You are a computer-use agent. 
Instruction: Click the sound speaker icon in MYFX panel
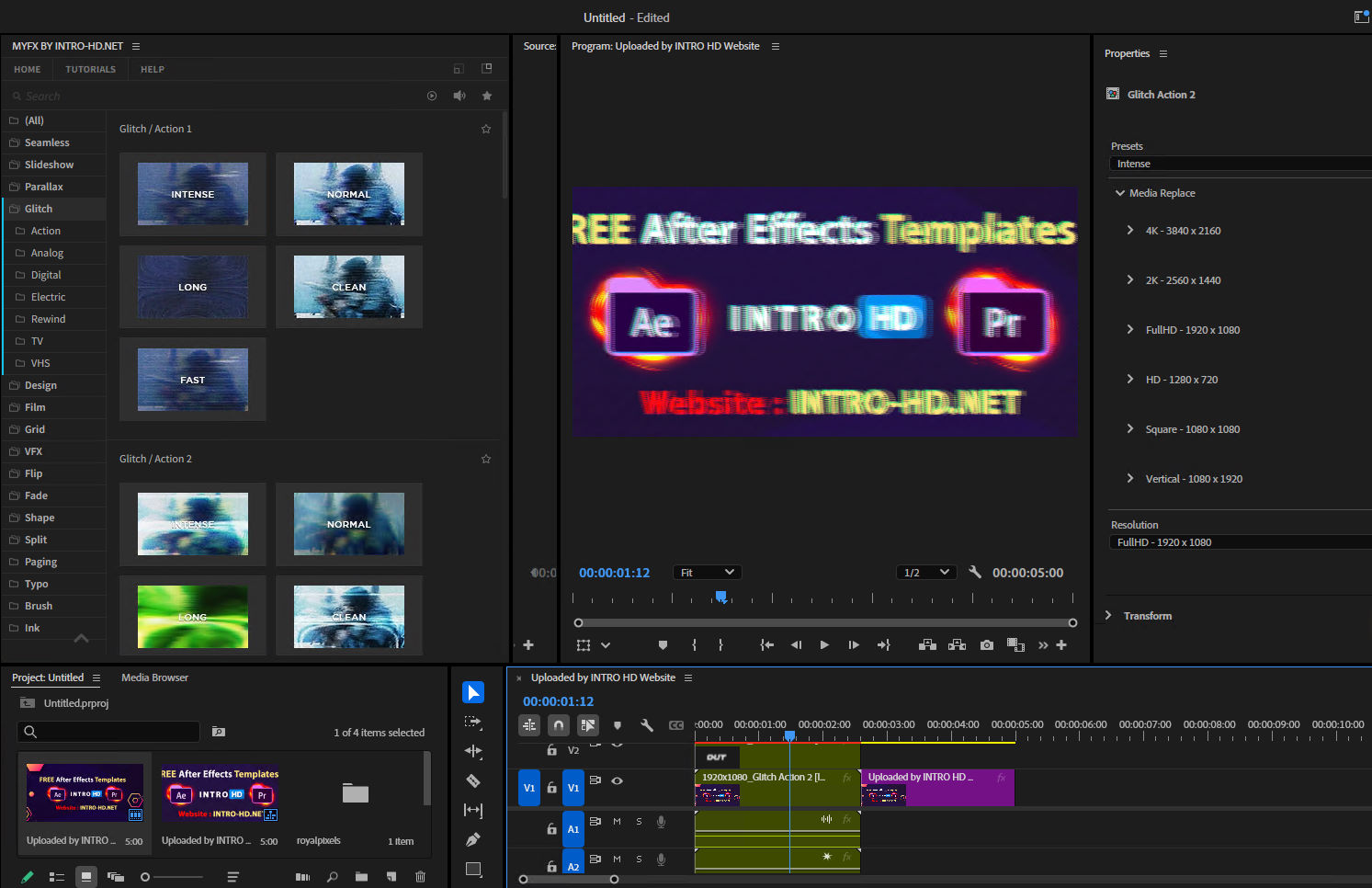point(459,96)
